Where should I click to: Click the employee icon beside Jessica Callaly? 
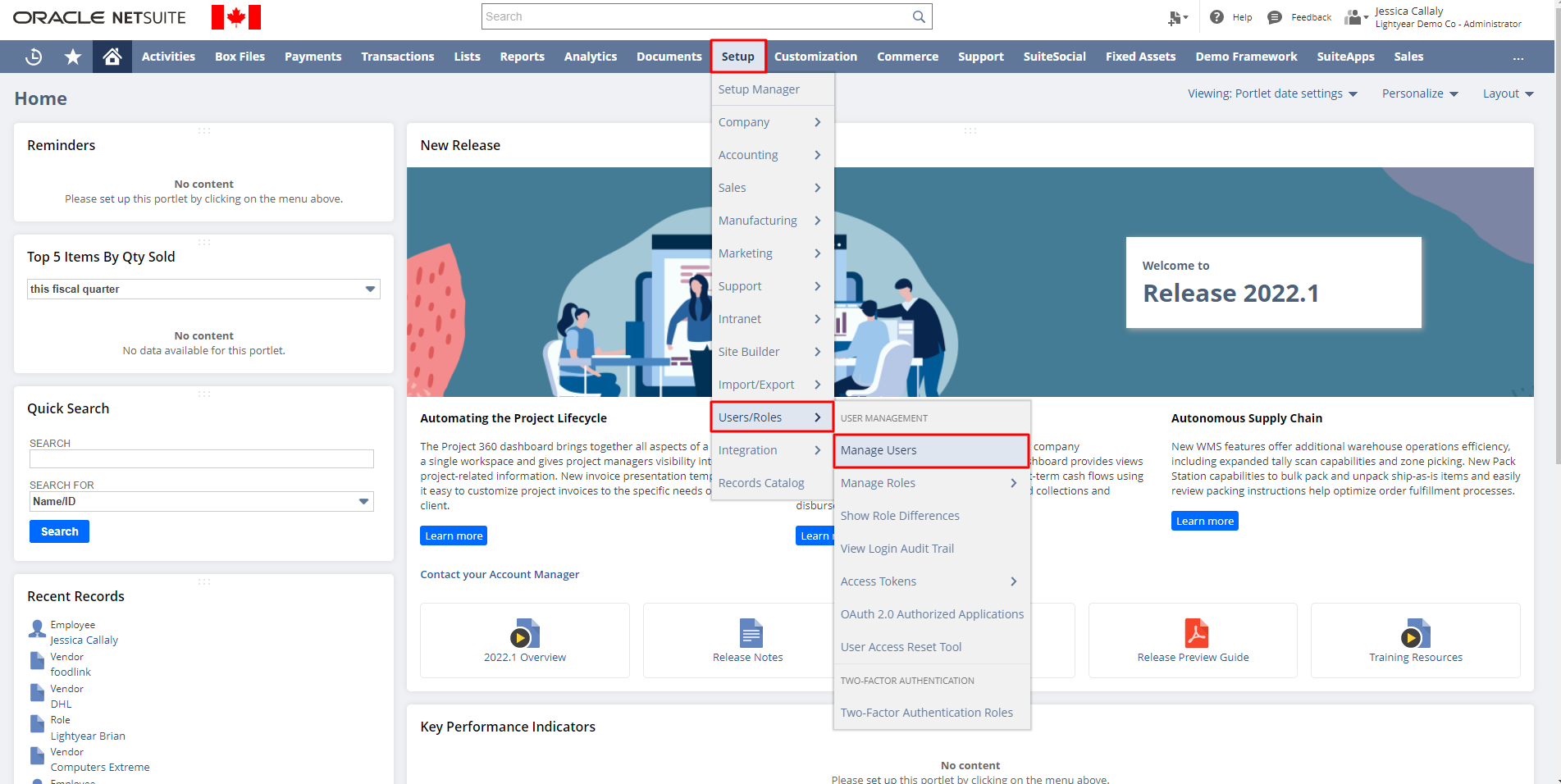(37, 629)
